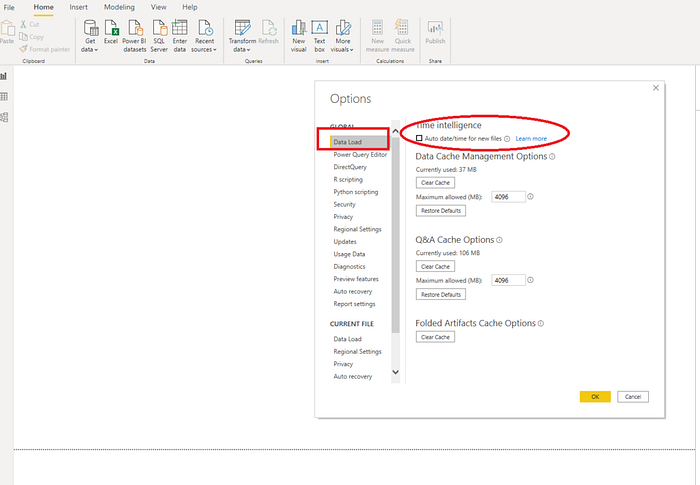
Task: Select Global Regional Settings option
Action: 357,229
